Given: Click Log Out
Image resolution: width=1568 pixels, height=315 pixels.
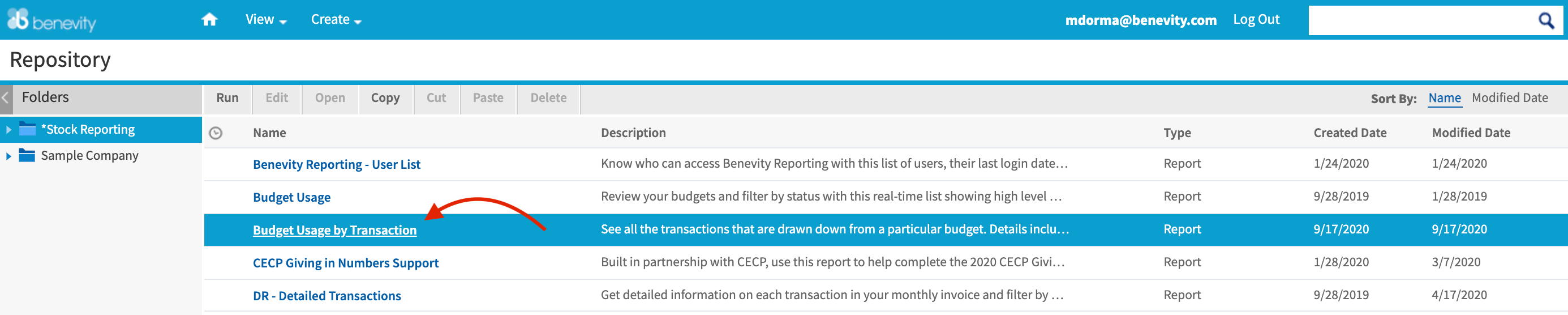Looking at the screenshot, I should point(1256,19).
